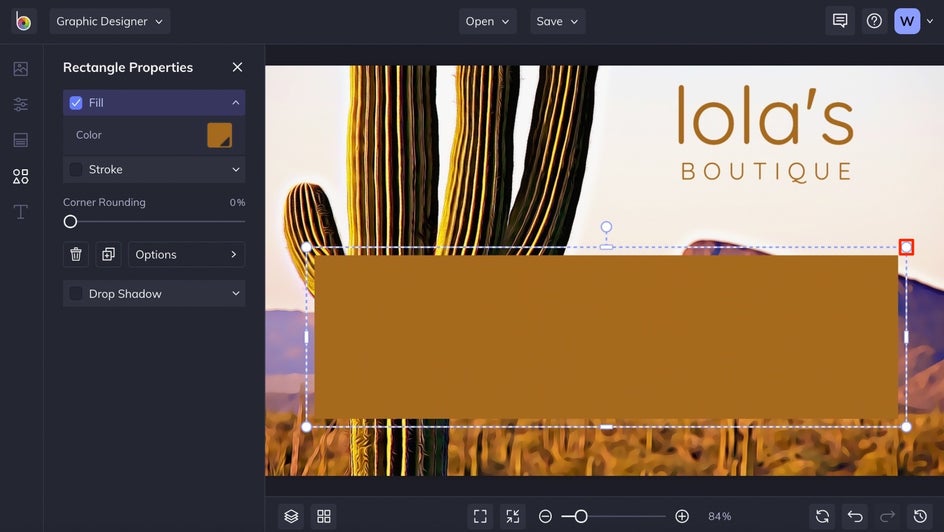Expand the Stroke section chevron
This screenshot has height=532, width=944.
coord(235,170)
